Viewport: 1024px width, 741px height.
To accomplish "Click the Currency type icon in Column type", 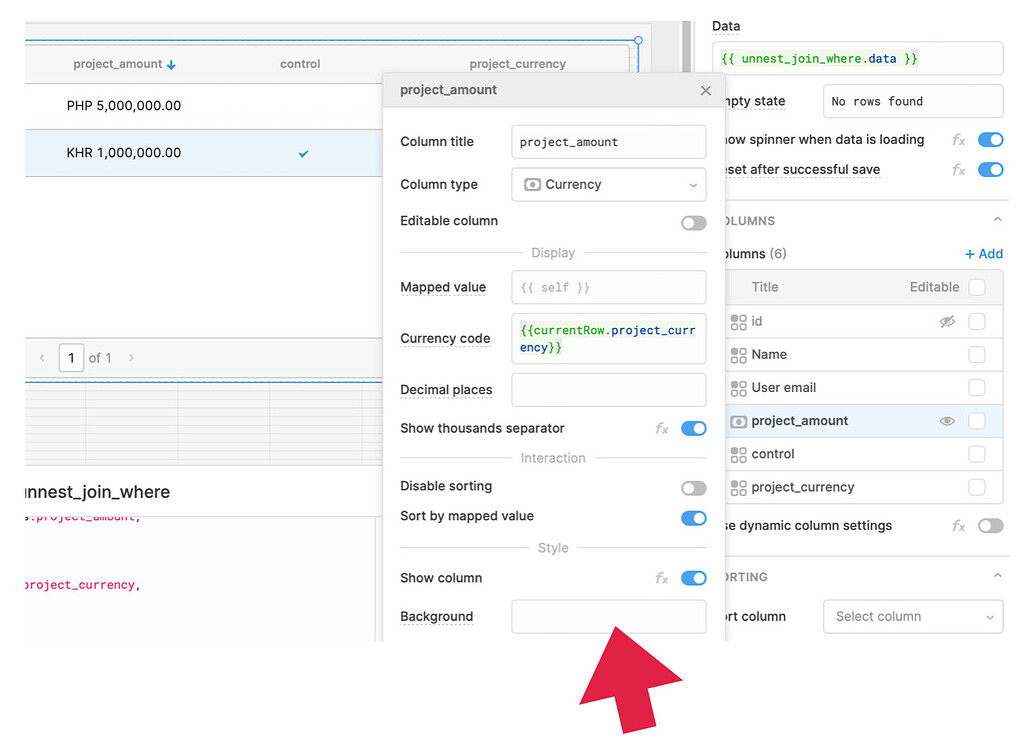I will tap(536, 184).
